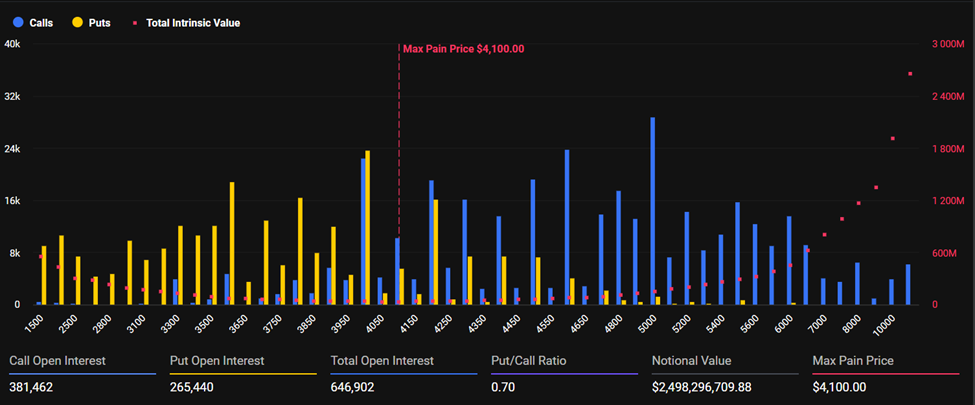Toggle Total Intrinsic Value legend entry
This screenshot has width=975, height=405.
point(188,22)
